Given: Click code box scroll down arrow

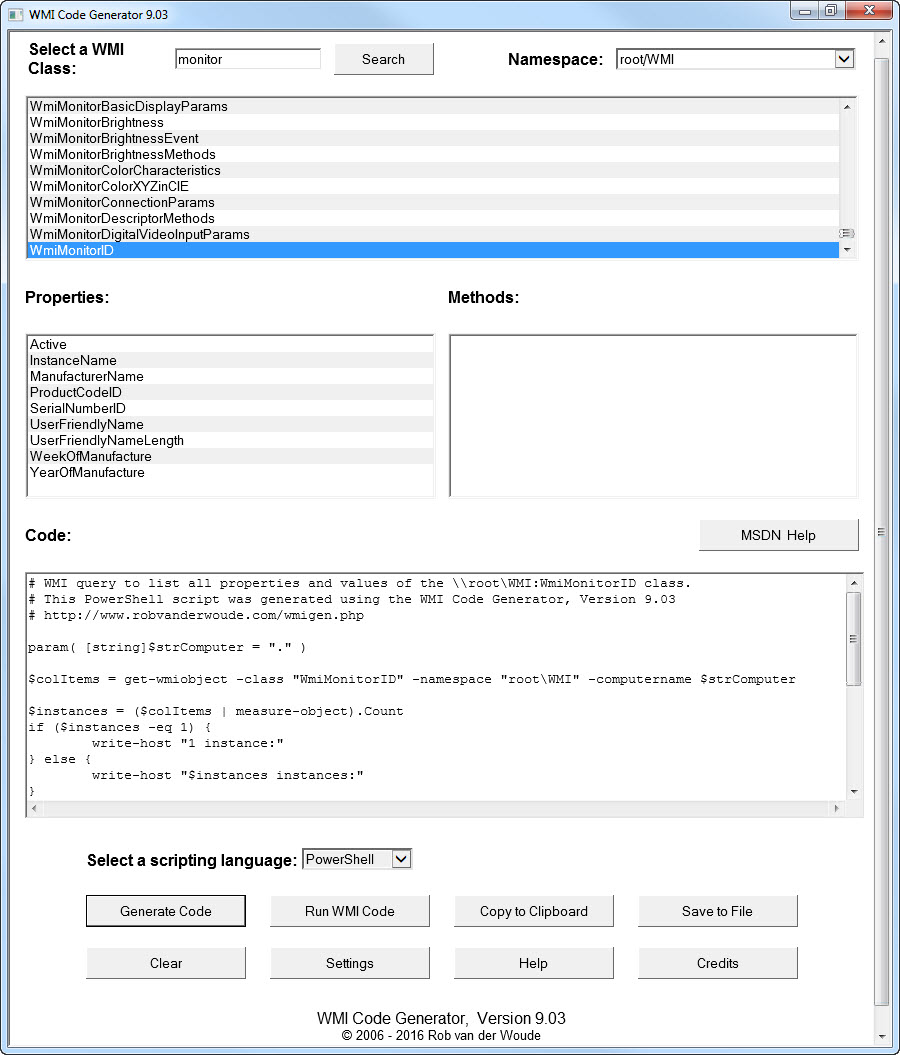Looking at the screenshot, I should (x=854, y=791).
